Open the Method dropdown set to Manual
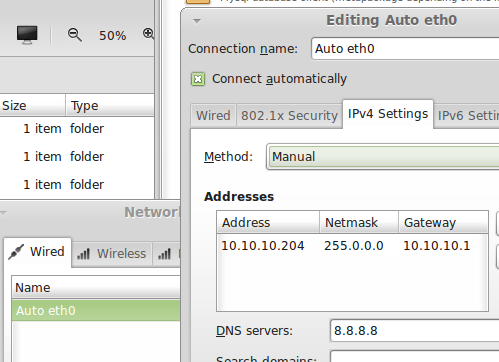This screenshot has width=499, height=362. coord(383,157)
